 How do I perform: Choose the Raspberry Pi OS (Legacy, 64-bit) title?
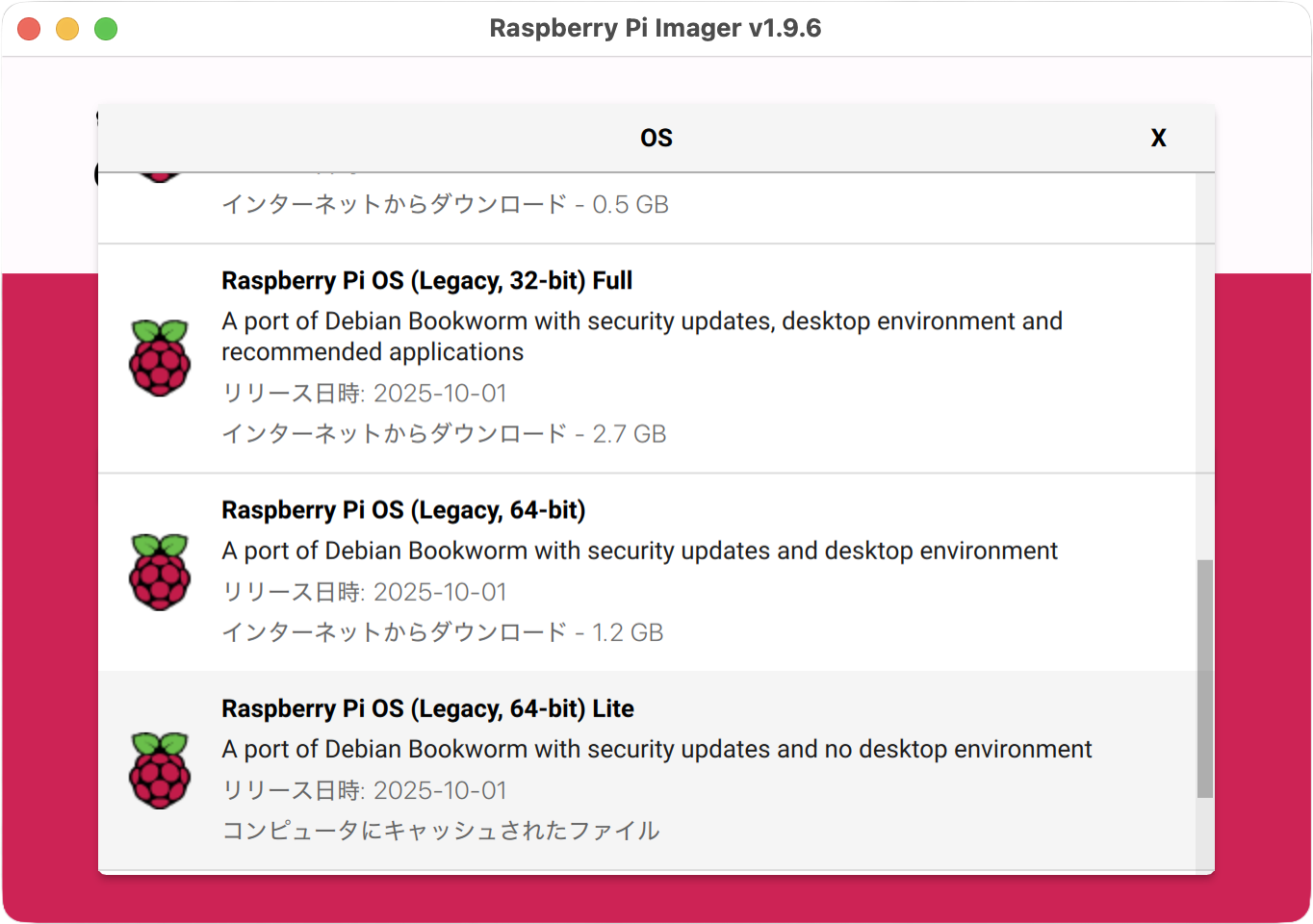point(403,510)
